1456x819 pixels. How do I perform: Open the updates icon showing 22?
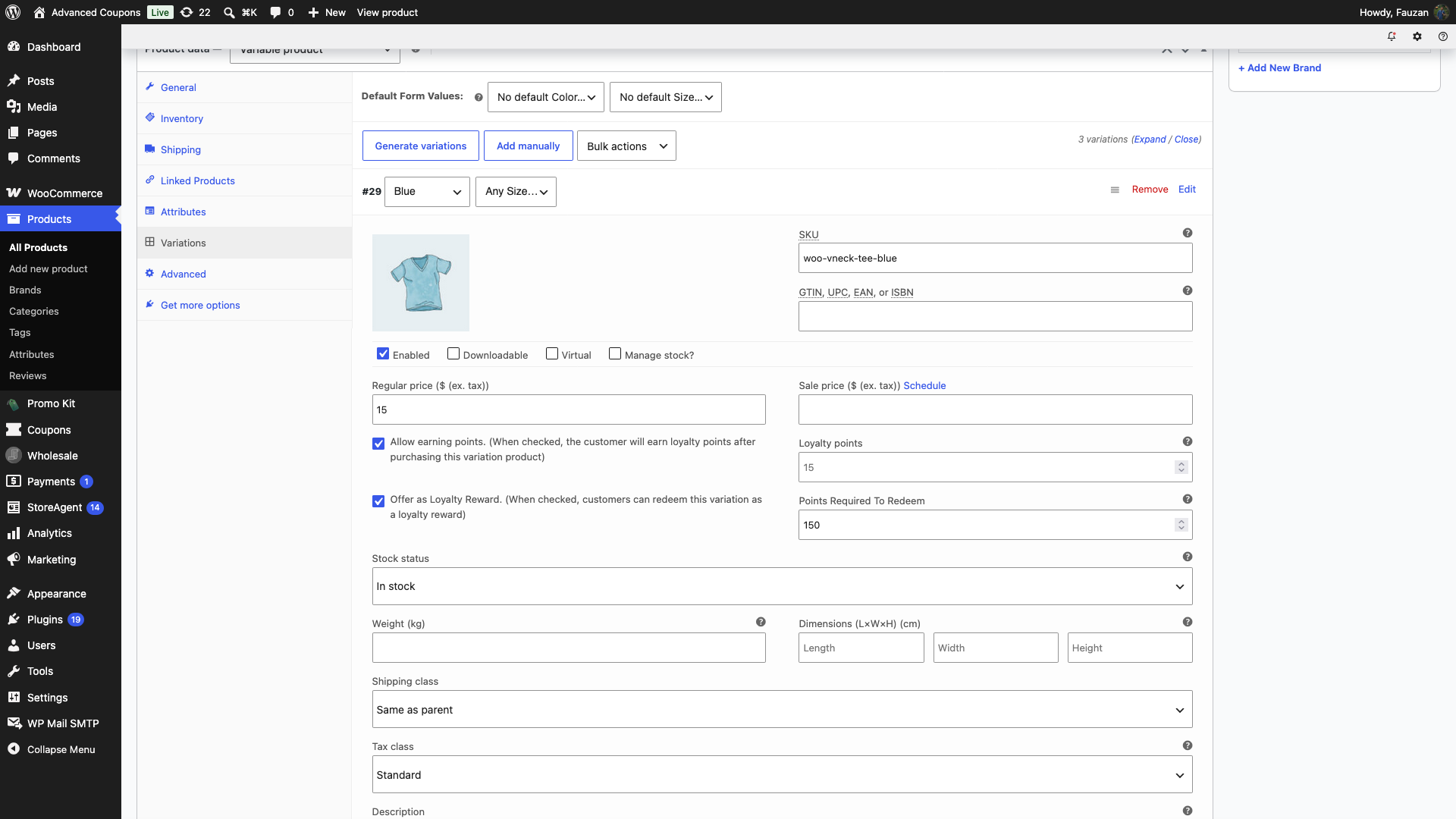click(195, 12)
